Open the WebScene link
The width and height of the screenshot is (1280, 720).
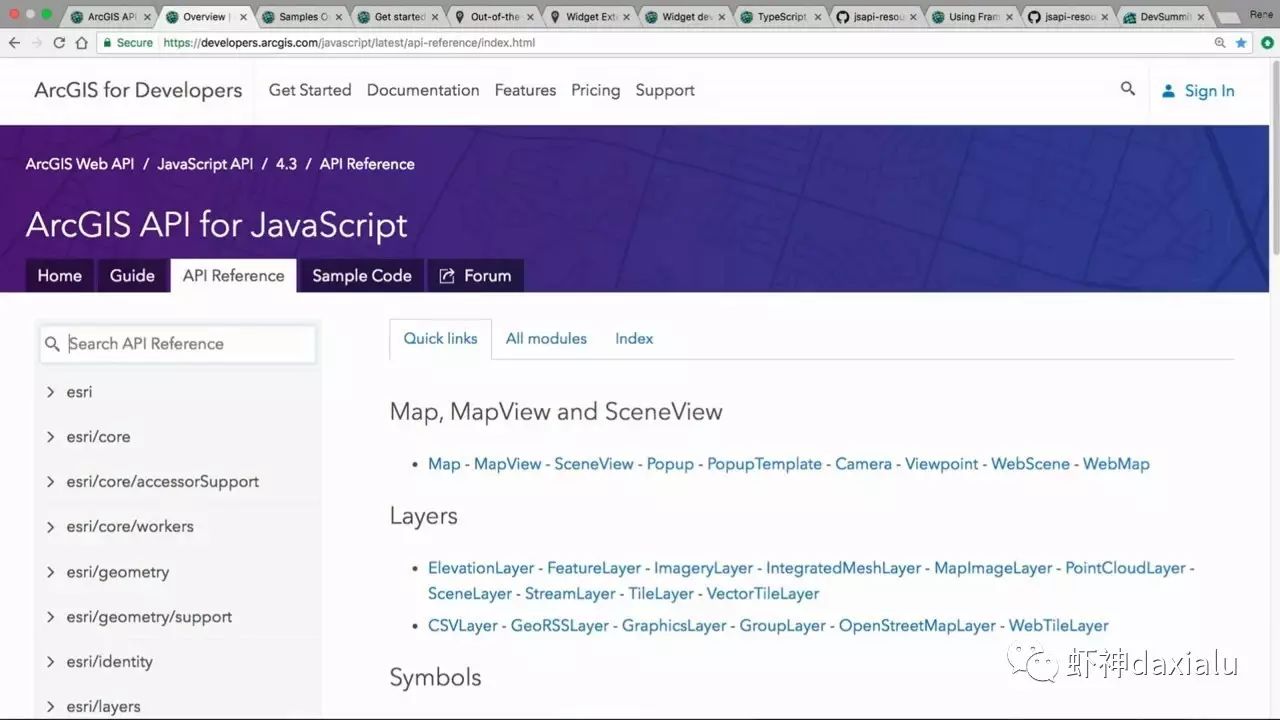click(x=1030, y=464)
